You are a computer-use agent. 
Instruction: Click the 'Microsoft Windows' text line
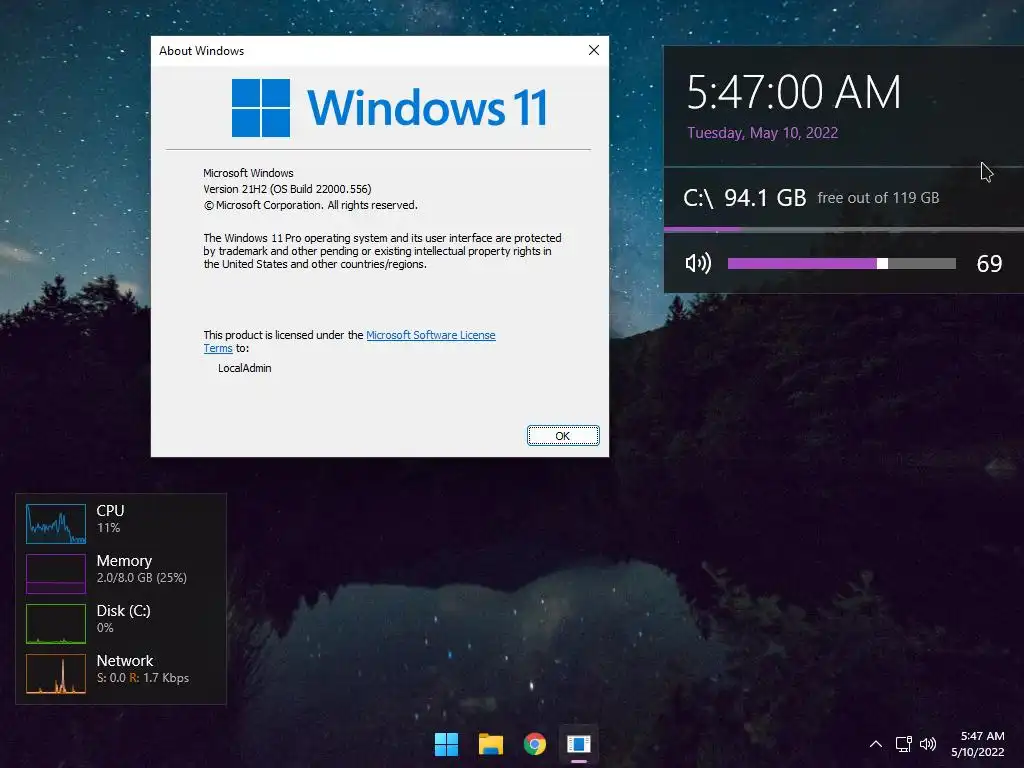pyautogui.click(x=248, y=173)
